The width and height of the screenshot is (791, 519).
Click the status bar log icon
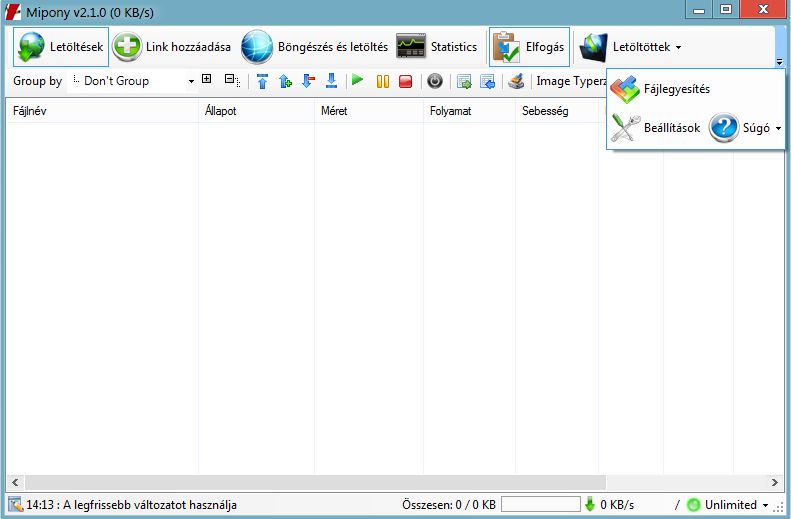tap(16, 504)
